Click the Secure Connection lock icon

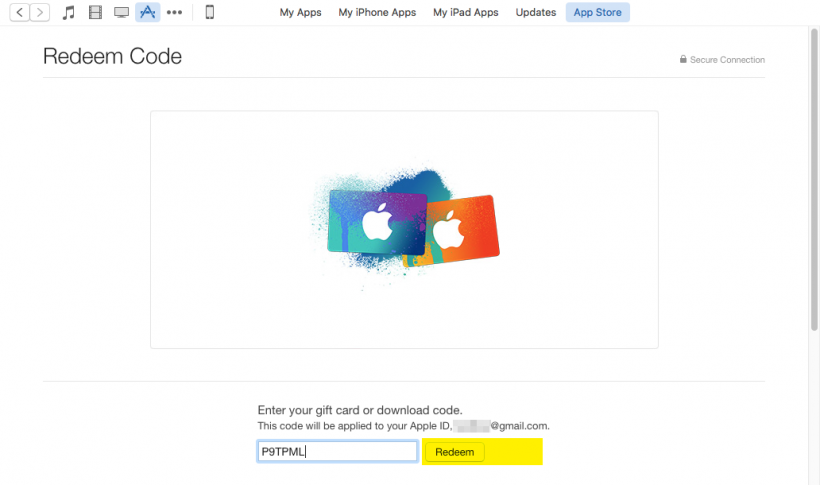click(683, 60)
